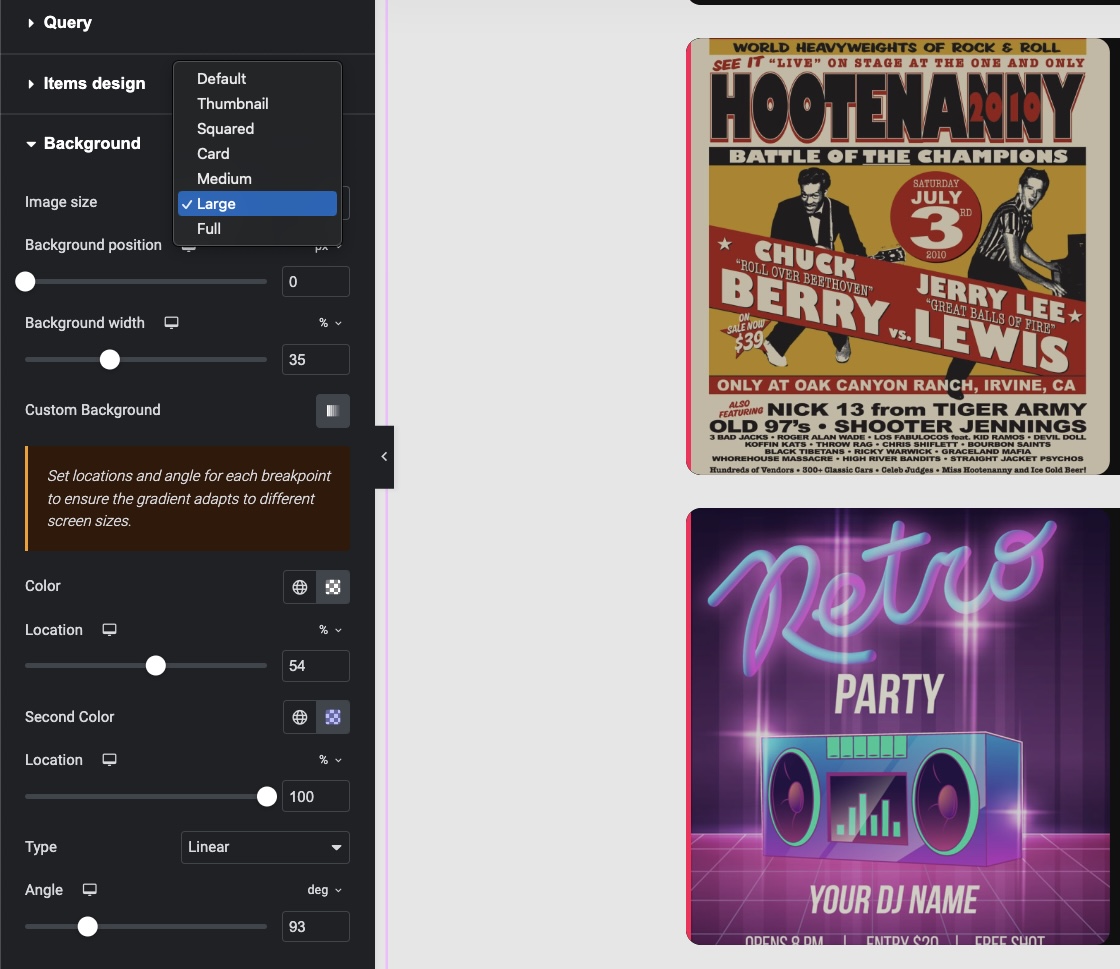Screen dimensions: 1120x969
Task: Select Thumbnail from the Image size list
Action: (x=232, y=103)
